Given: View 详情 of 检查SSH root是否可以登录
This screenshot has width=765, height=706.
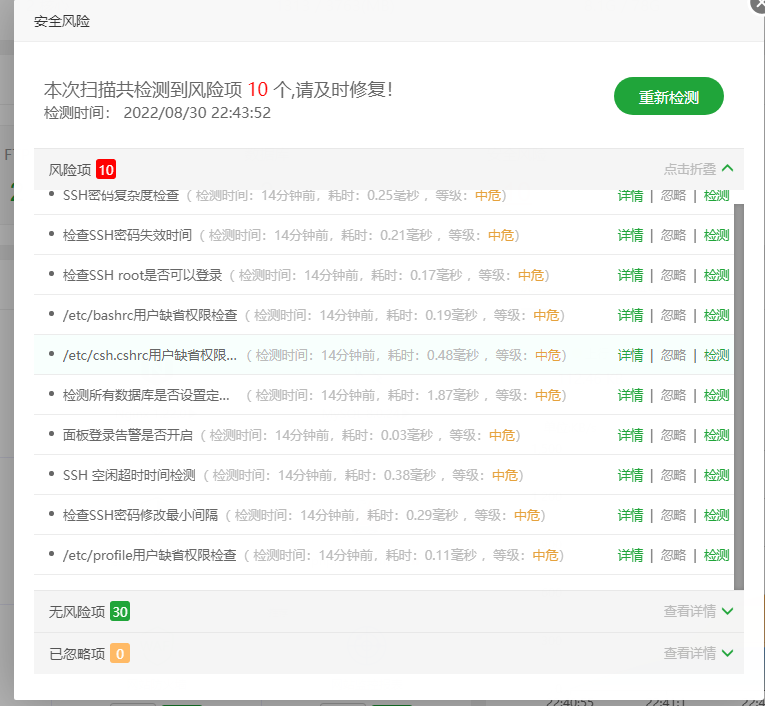Looking at the screenshot, I should [x=630, y=275].
